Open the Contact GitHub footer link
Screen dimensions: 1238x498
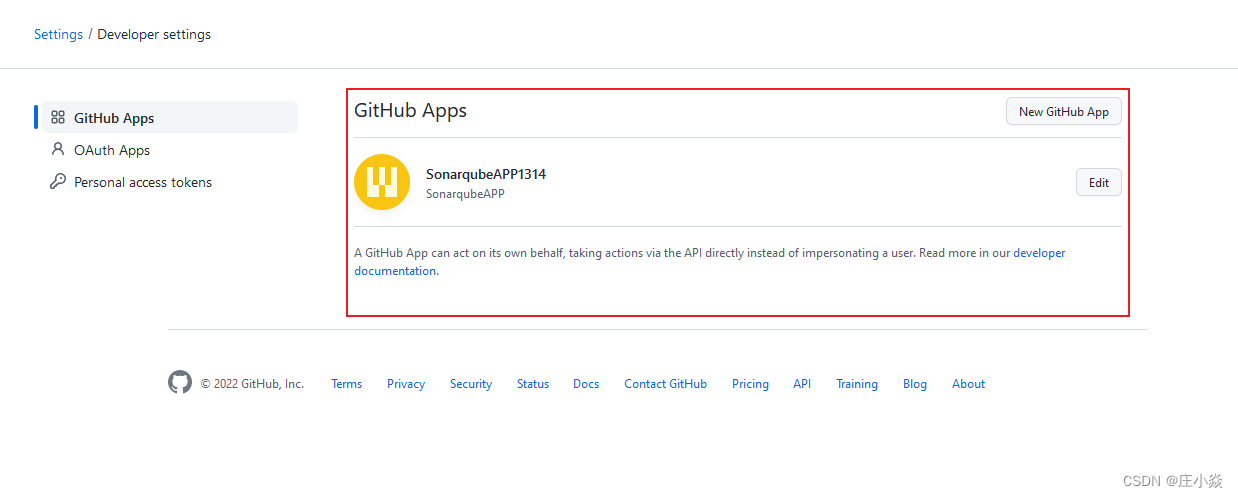pos(665,384)
